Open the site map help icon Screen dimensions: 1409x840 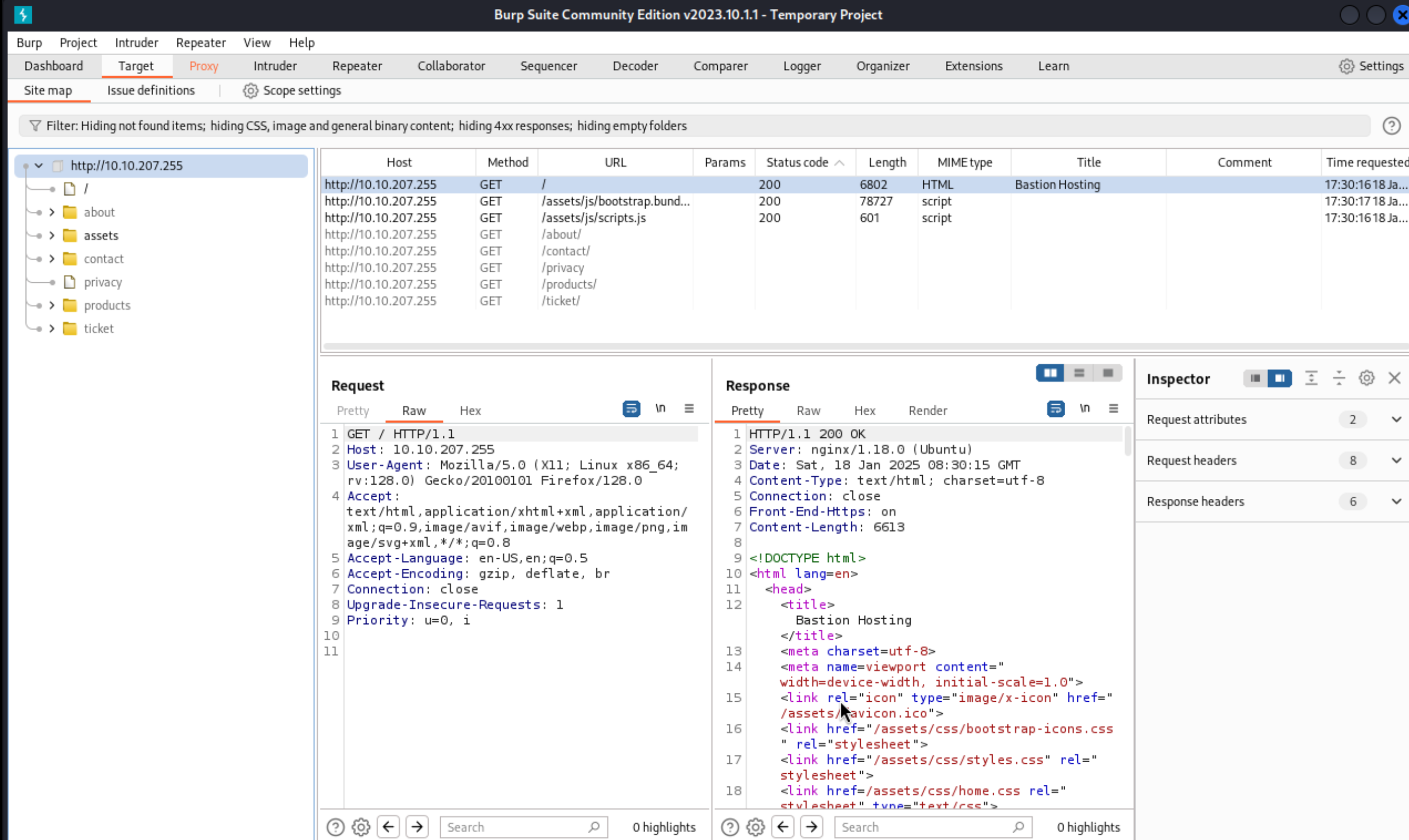tap(1391, 126)
